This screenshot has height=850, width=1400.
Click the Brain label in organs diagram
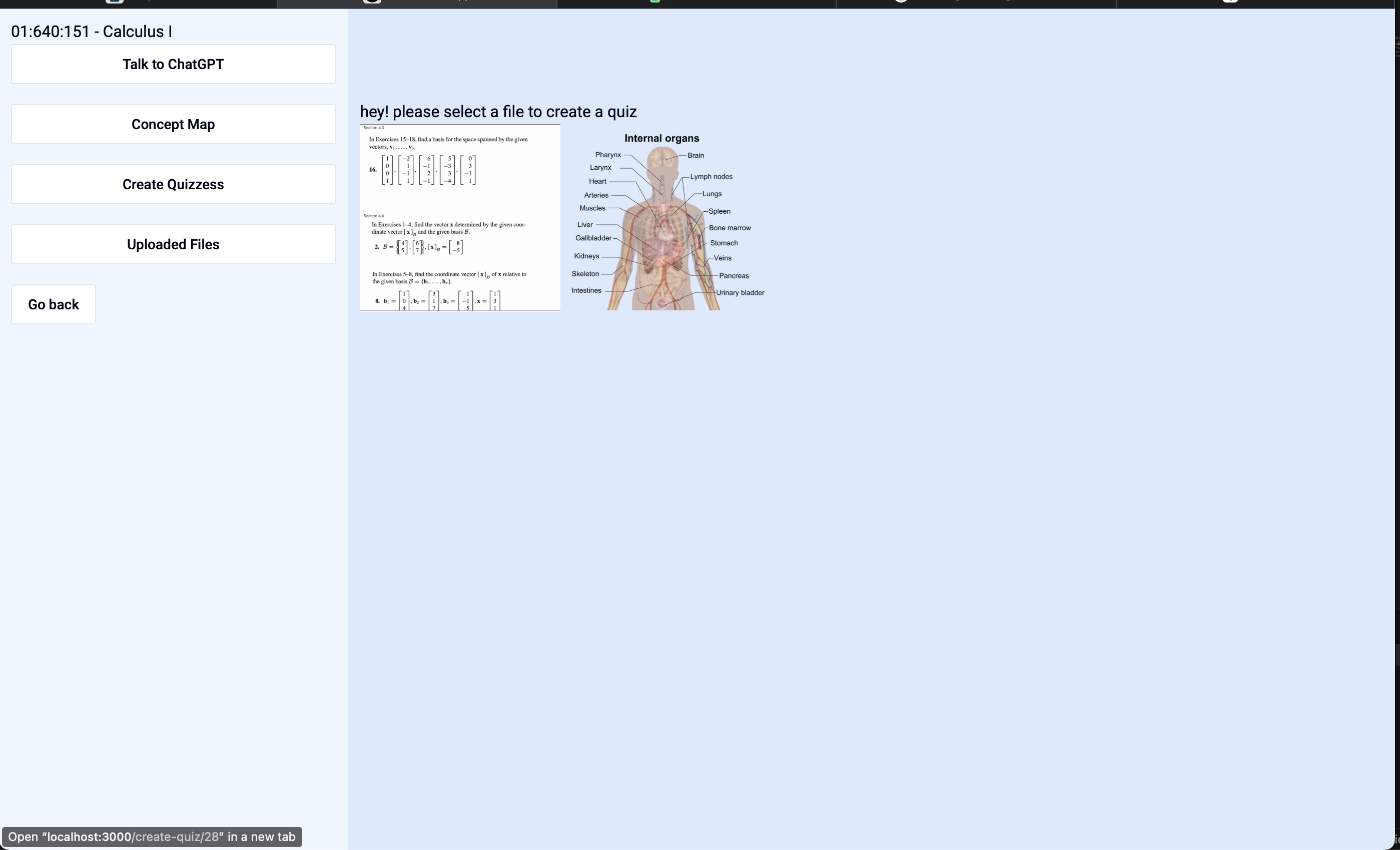point(695,155)
